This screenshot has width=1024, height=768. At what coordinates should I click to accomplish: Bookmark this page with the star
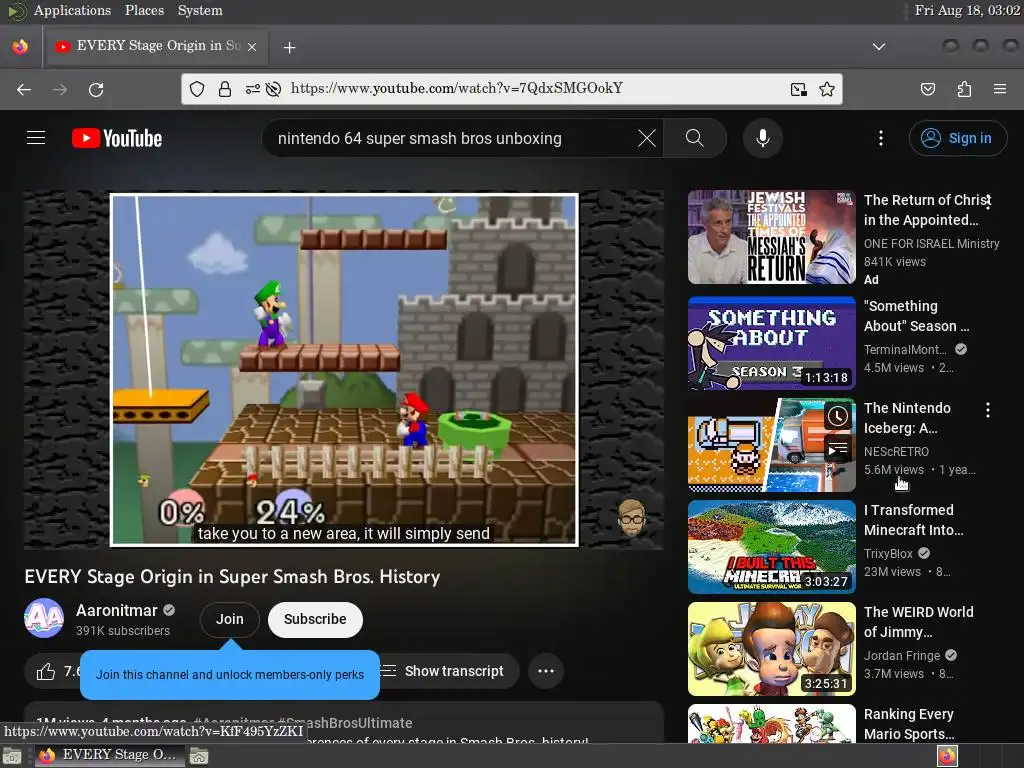(x=827, y=89)
